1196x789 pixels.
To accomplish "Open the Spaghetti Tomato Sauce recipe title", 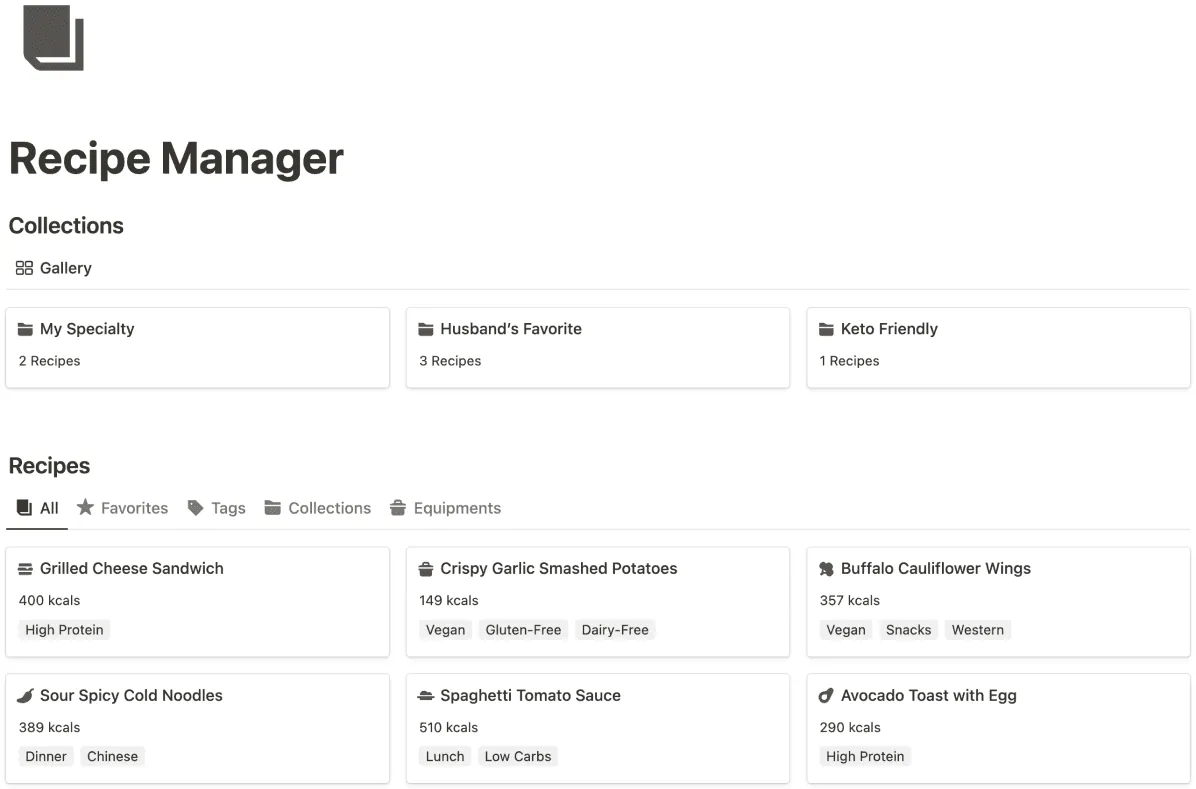I will click(531, 695).
